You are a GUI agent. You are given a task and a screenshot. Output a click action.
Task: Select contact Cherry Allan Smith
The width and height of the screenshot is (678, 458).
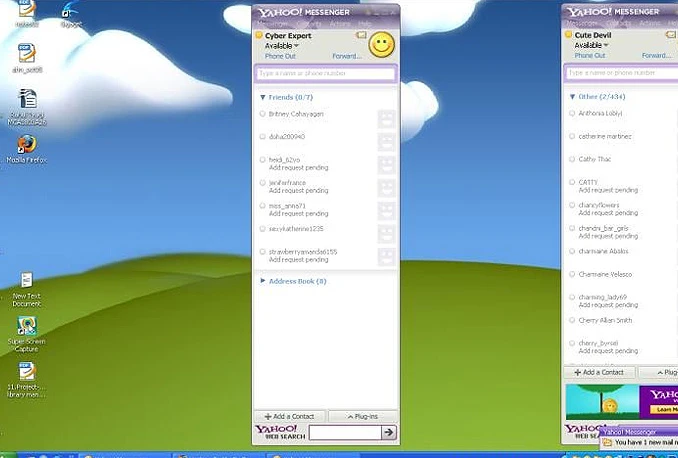[605, 320]
